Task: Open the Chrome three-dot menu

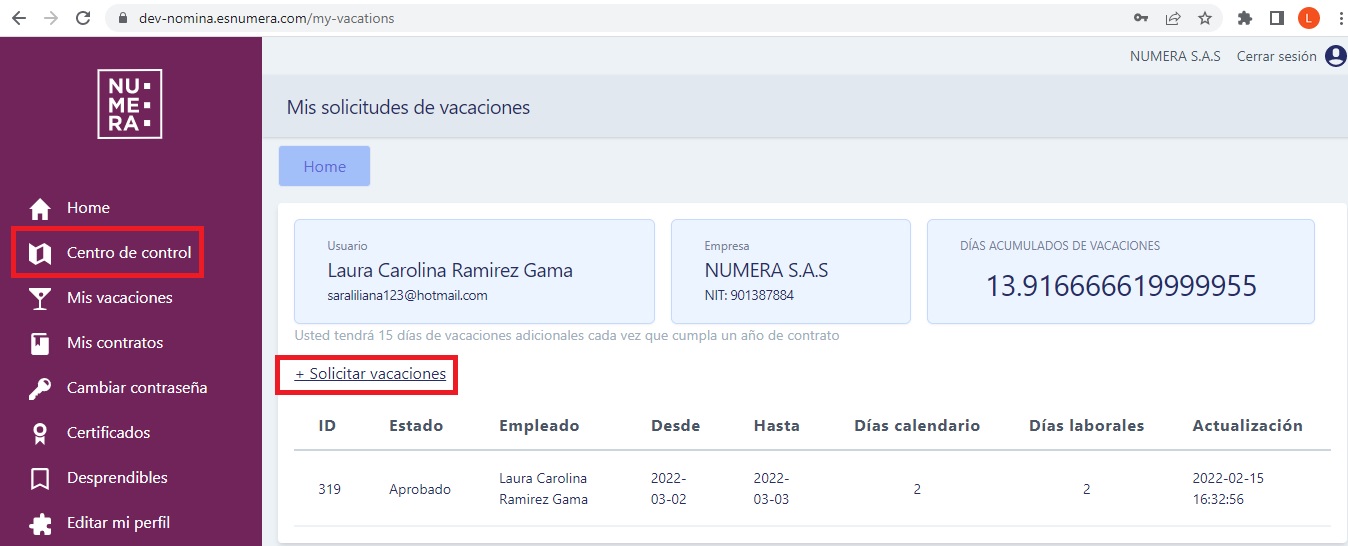Action: pos(1339,18)
